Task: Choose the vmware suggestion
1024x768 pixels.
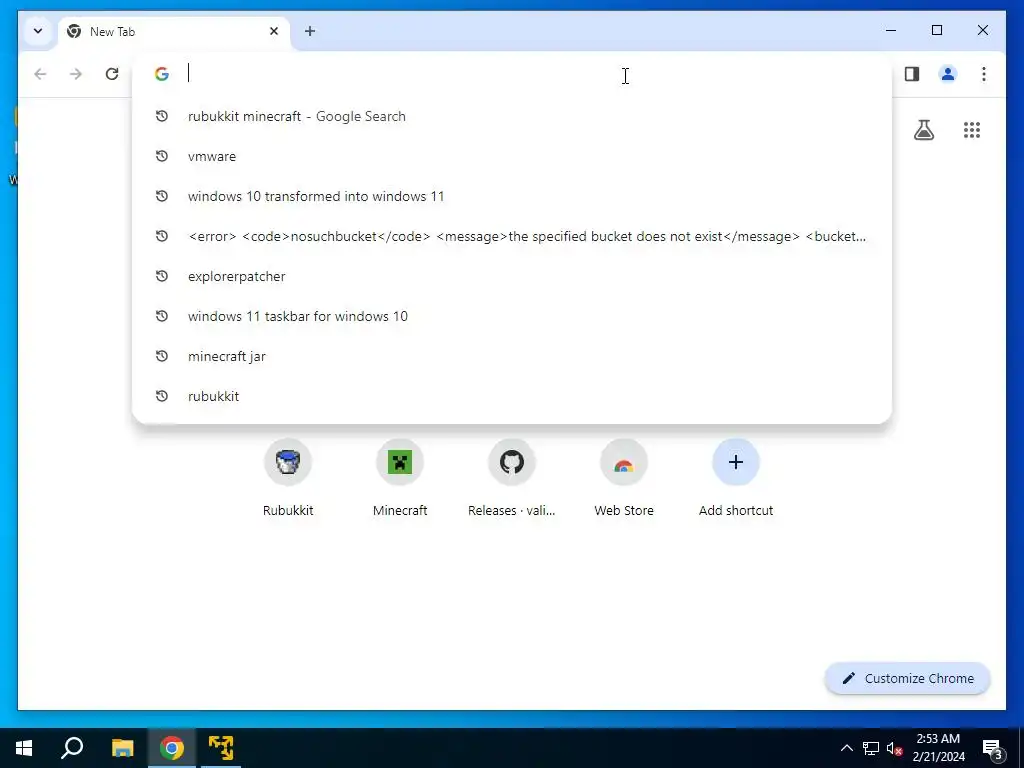Action: [512, 156]
